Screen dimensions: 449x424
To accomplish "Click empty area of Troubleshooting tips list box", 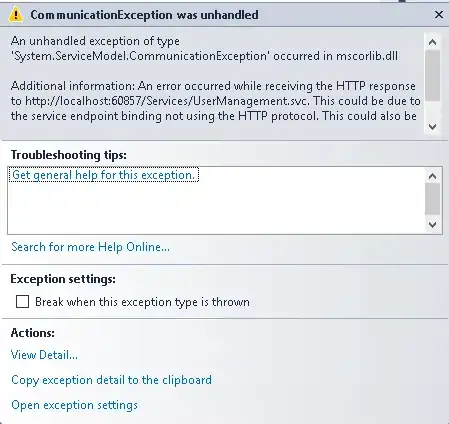I will 216,208.
